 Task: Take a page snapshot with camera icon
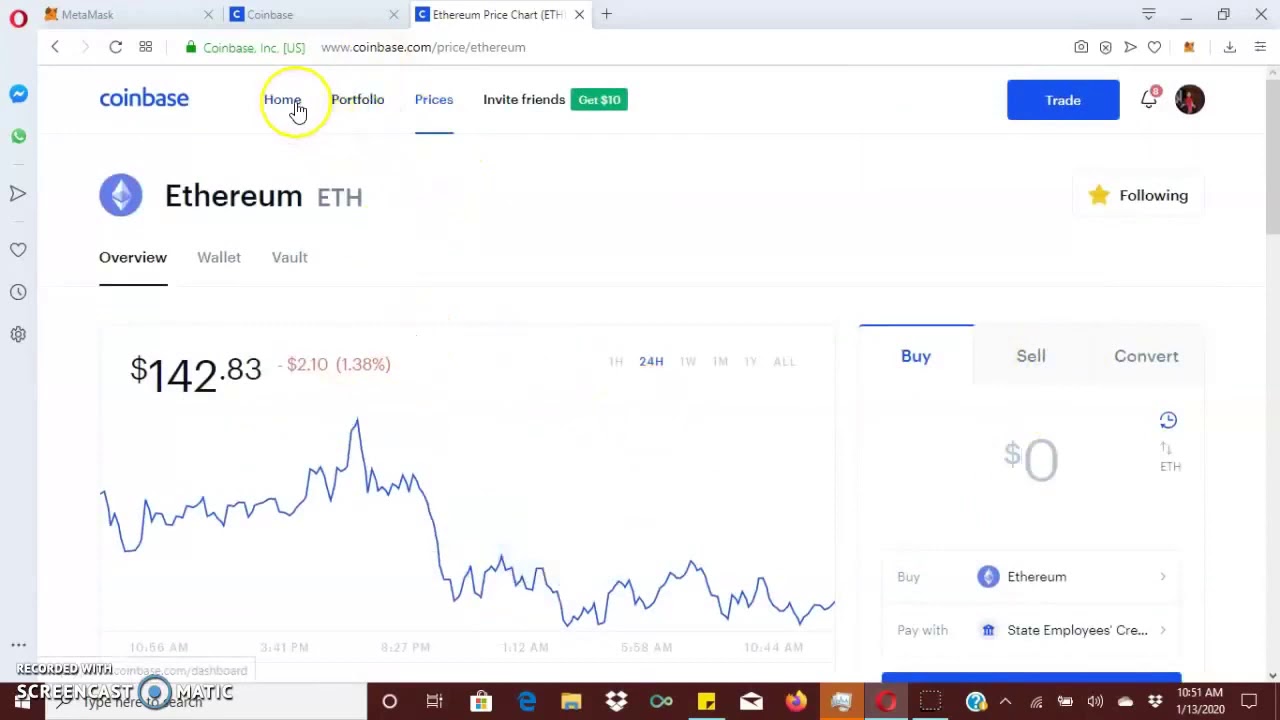click(1081, 47)
